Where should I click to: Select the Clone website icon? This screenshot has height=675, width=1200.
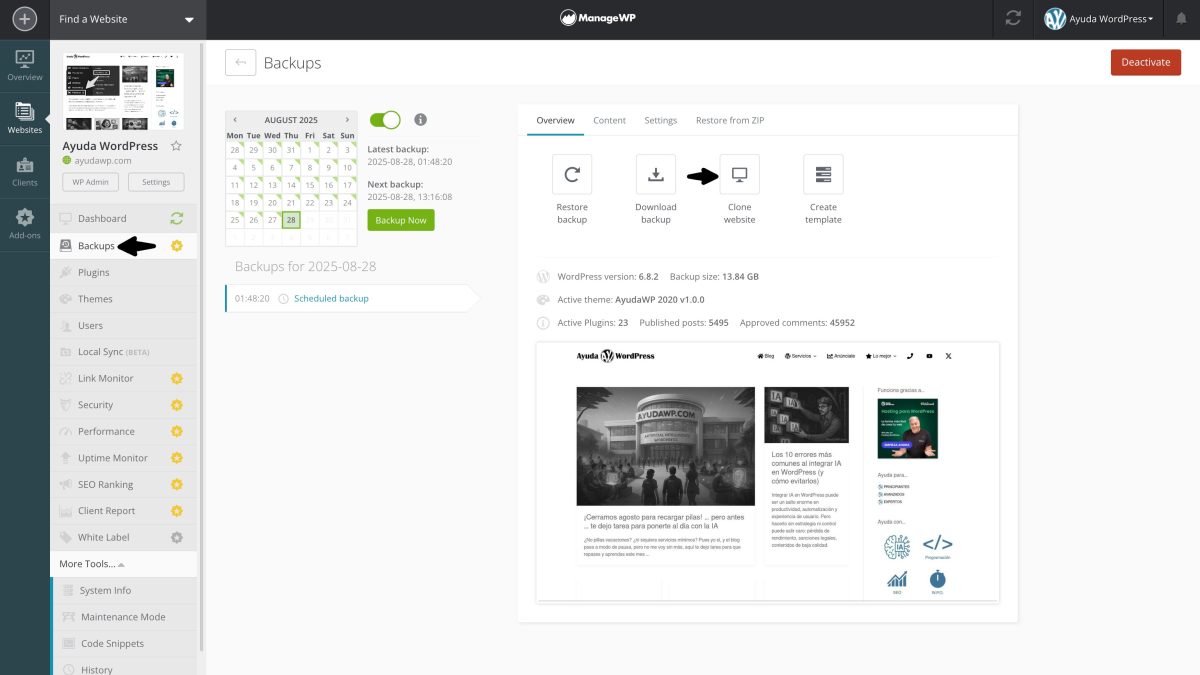739,174
